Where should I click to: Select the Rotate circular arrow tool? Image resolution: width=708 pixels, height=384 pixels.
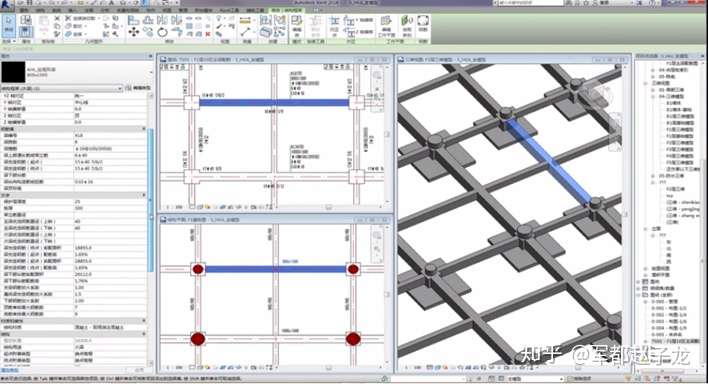click(x=163, y=32)
